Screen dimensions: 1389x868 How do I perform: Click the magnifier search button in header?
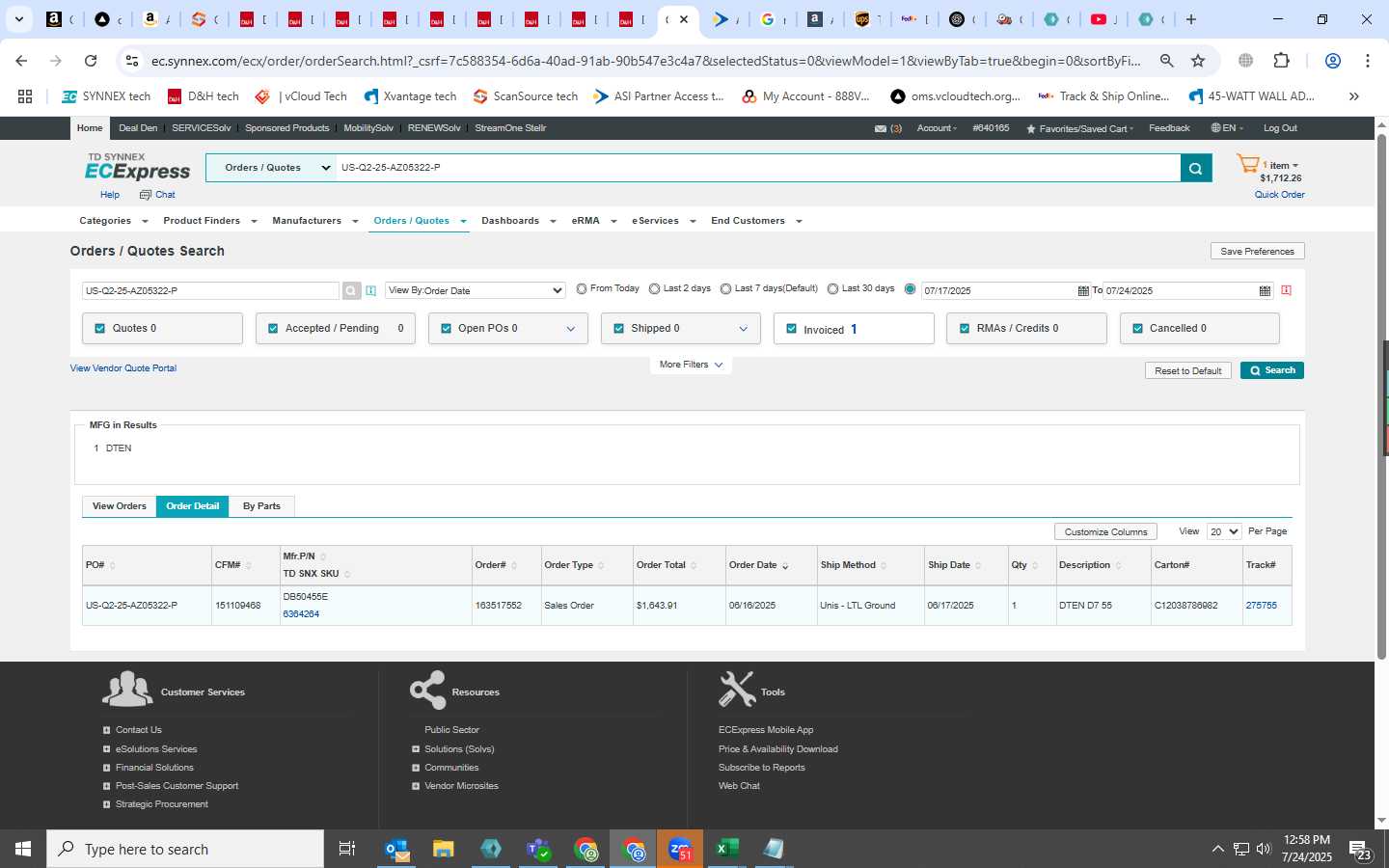coord(1195,168)
